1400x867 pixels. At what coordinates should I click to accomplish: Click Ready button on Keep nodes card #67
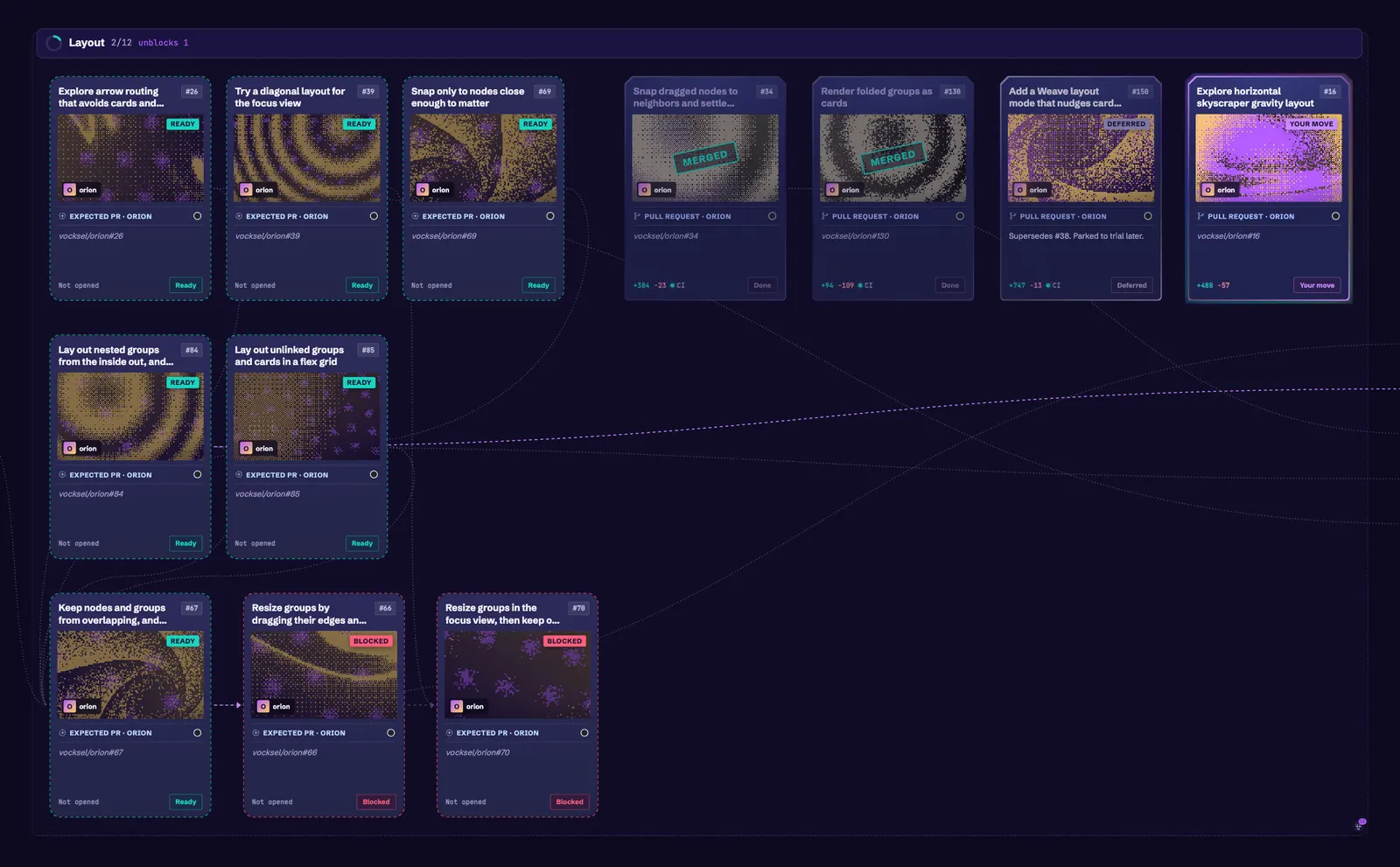[185, 802]
